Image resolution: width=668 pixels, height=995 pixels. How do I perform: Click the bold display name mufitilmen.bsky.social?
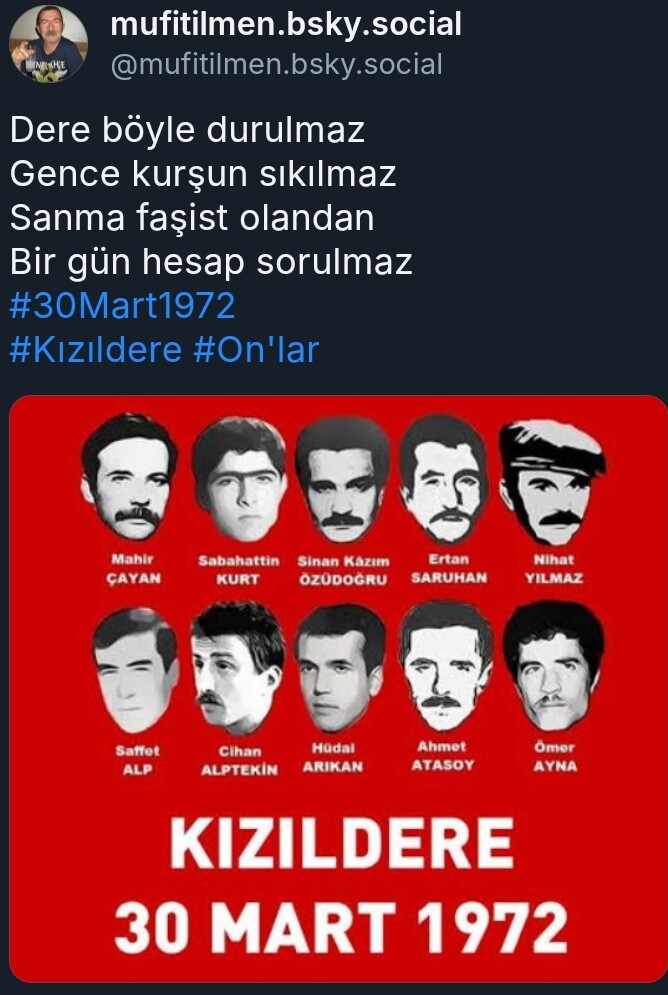point(286,24)
